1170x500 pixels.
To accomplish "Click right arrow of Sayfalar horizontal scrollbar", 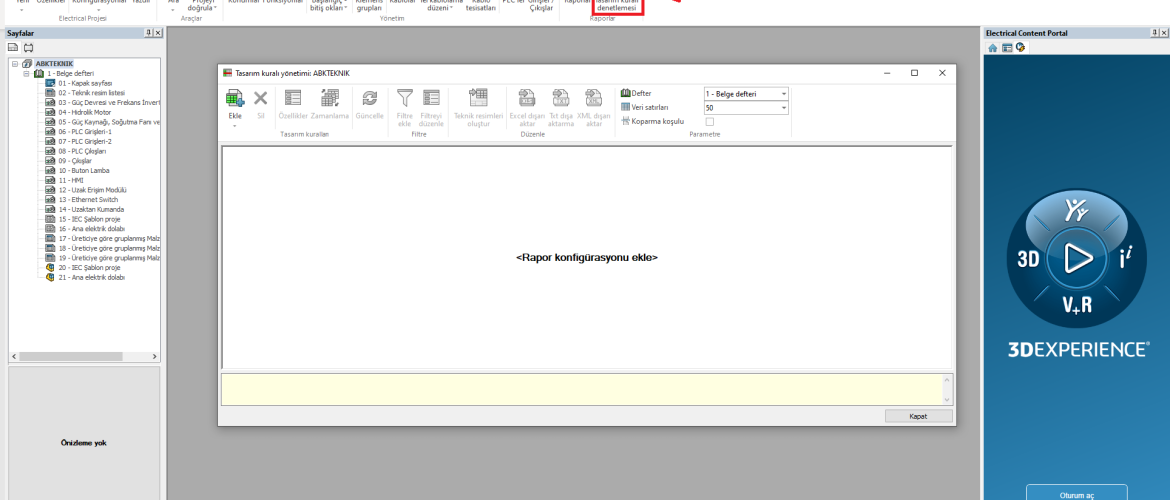I will click(x=155, y=357).
